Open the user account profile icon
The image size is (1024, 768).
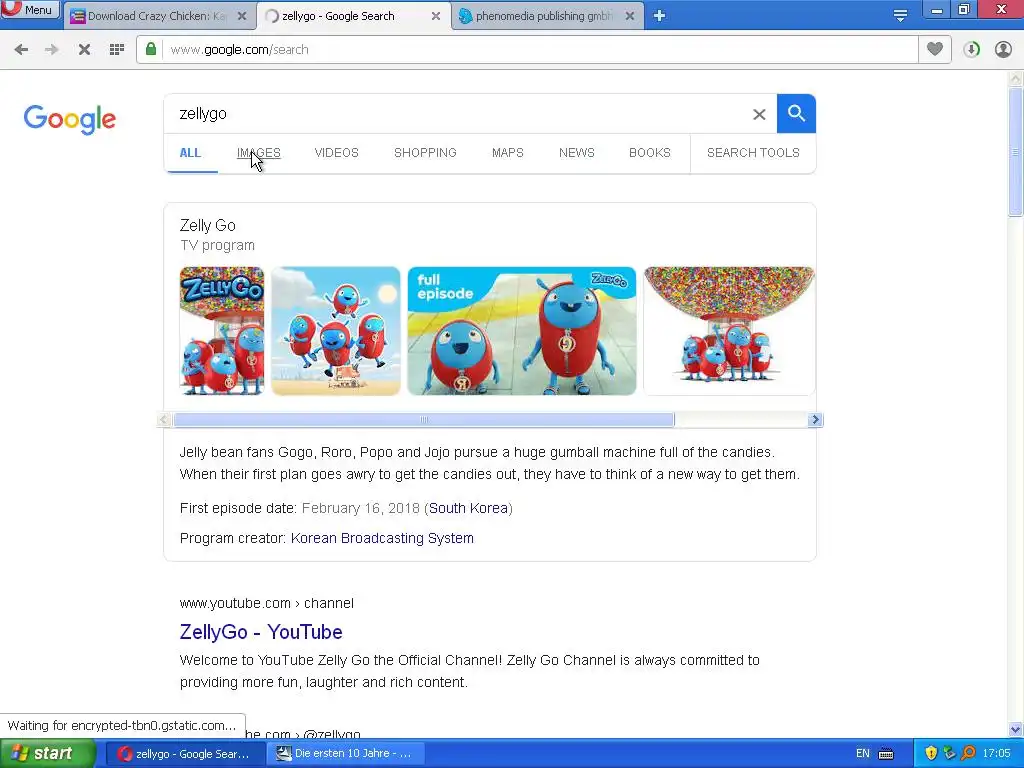click(1003, 50)
